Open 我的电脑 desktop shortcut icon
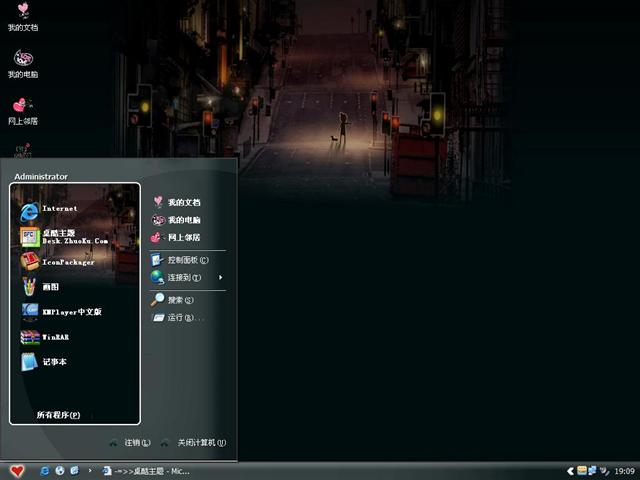 [23, 58]
